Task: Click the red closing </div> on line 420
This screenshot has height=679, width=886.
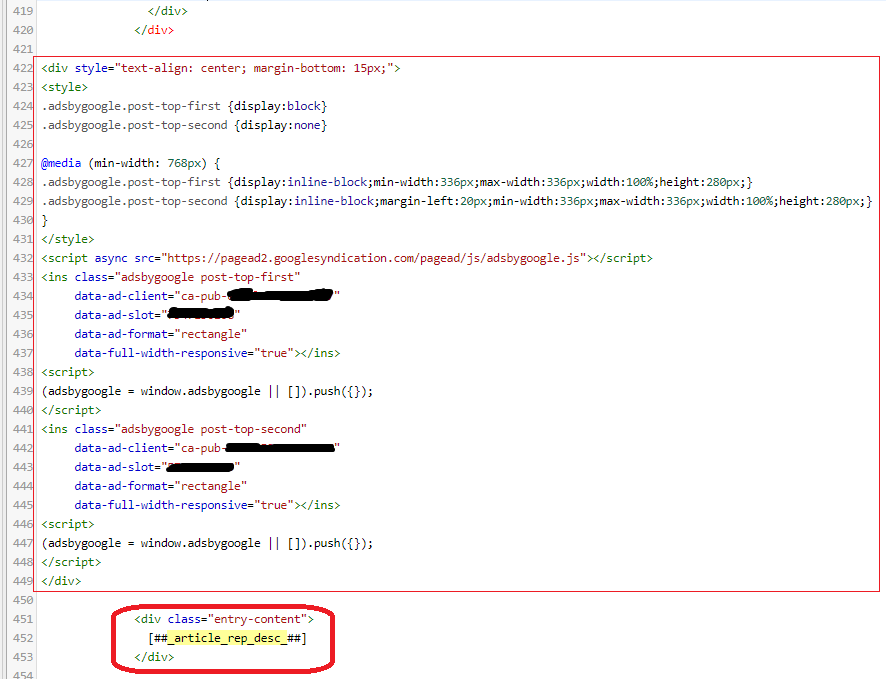Action: (154, 31)
